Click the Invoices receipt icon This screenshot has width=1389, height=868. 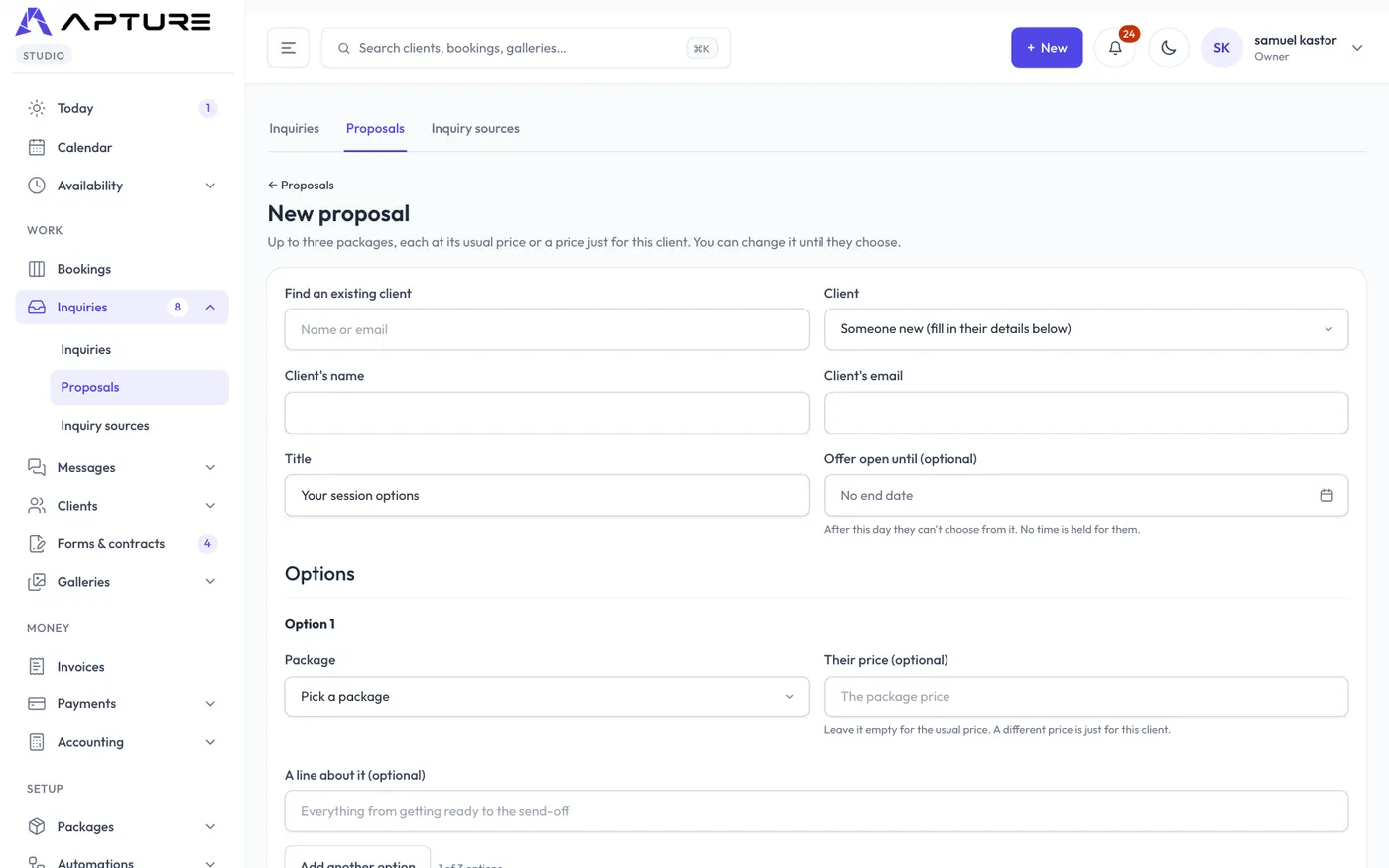click(37, 667)
